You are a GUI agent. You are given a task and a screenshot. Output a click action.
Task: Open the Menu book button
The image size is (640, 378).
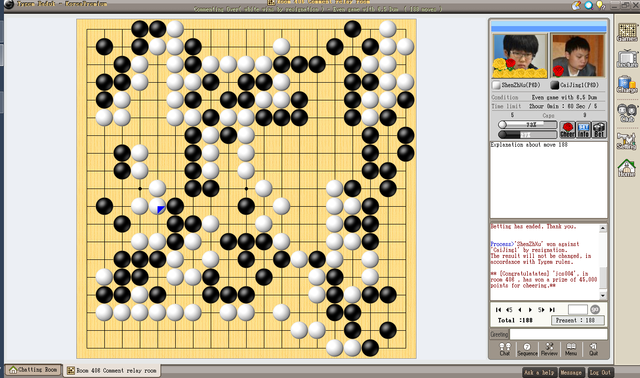click(571, 349)
